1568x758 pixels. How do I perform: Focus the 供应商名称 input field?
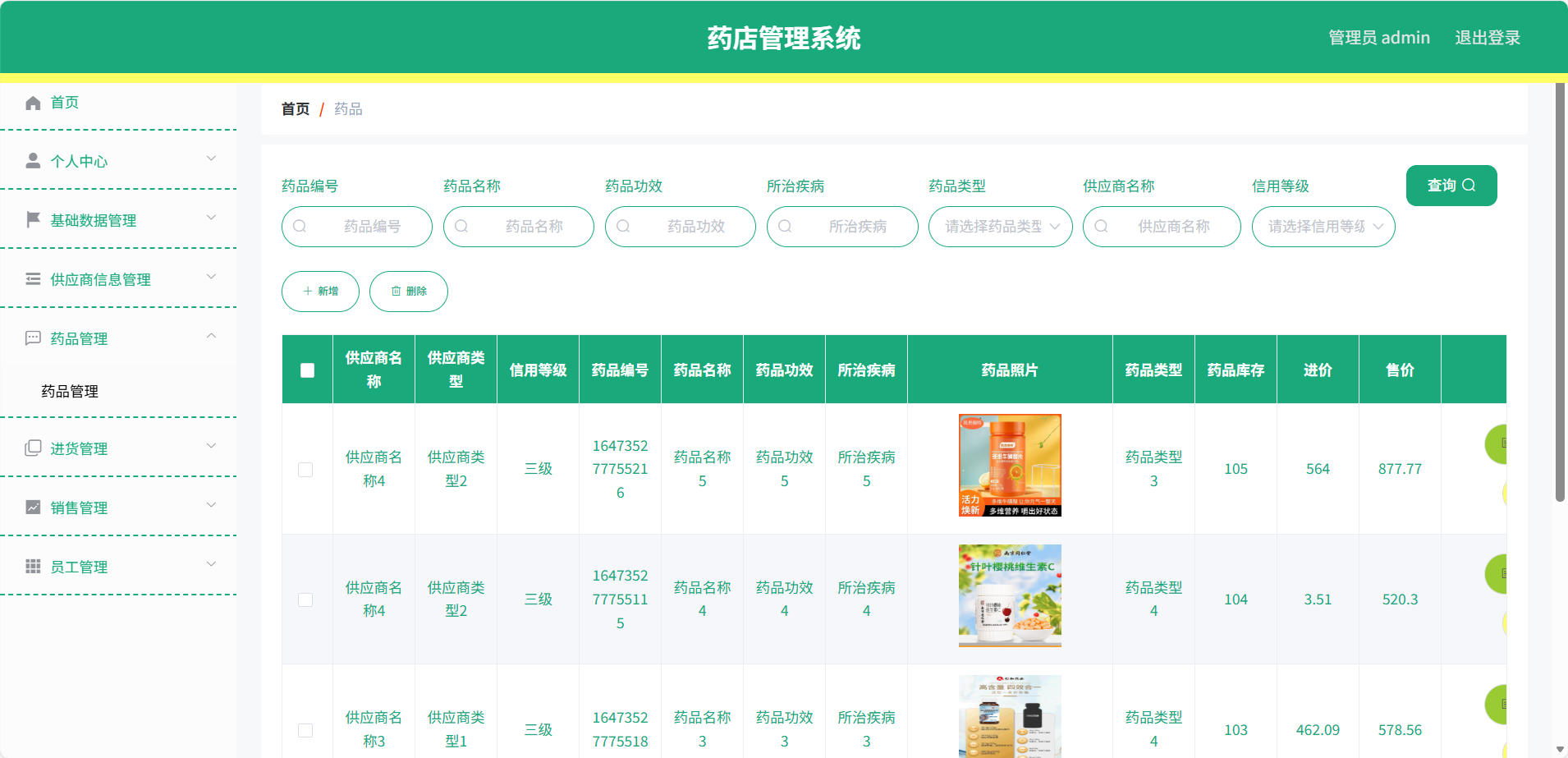1161,227
